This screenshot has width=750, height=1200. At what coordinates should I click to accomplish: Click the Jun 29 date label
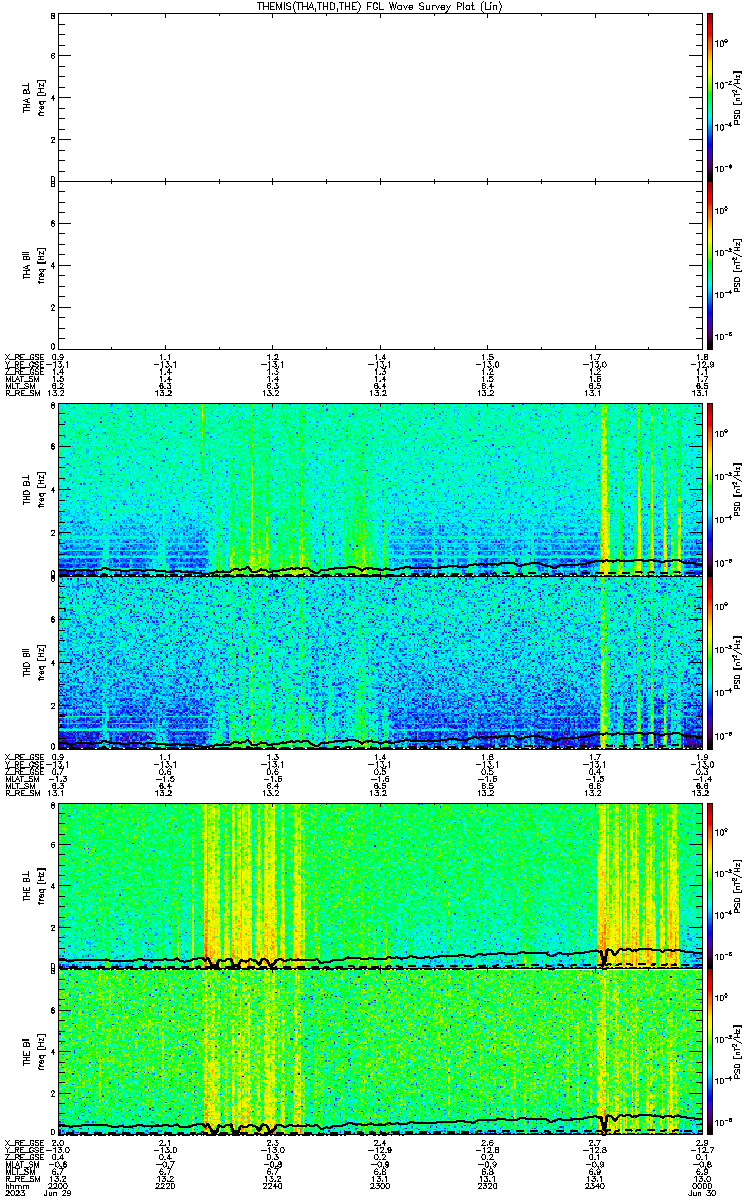tap(64, 1193)
